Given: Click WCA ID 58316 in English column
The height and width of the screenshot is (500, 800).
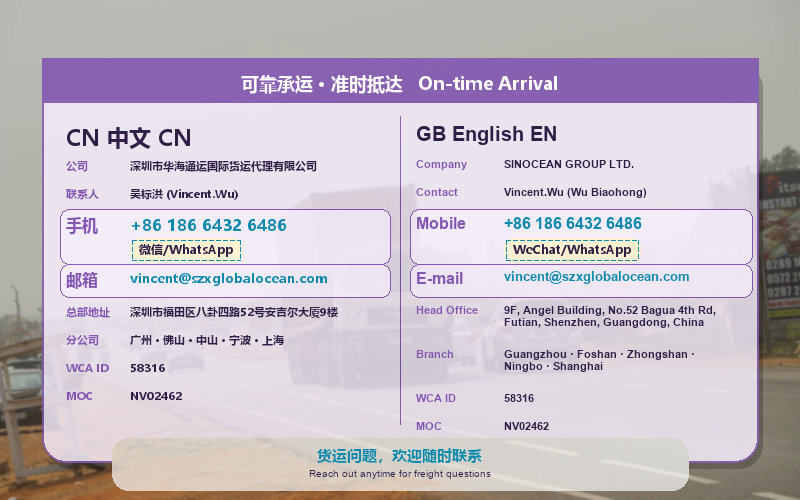Looking at the screenshot, I should coord(519,398).
